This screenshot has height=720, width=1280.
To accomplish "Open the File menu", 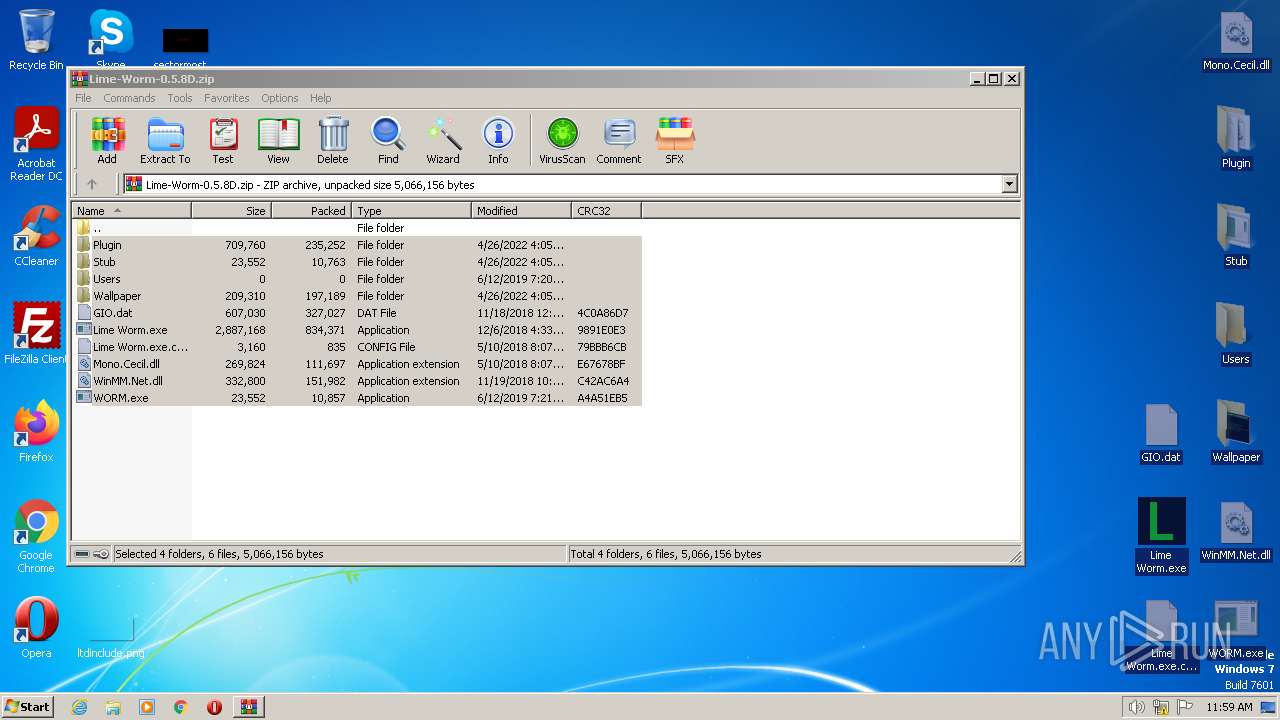I will 83,98.
